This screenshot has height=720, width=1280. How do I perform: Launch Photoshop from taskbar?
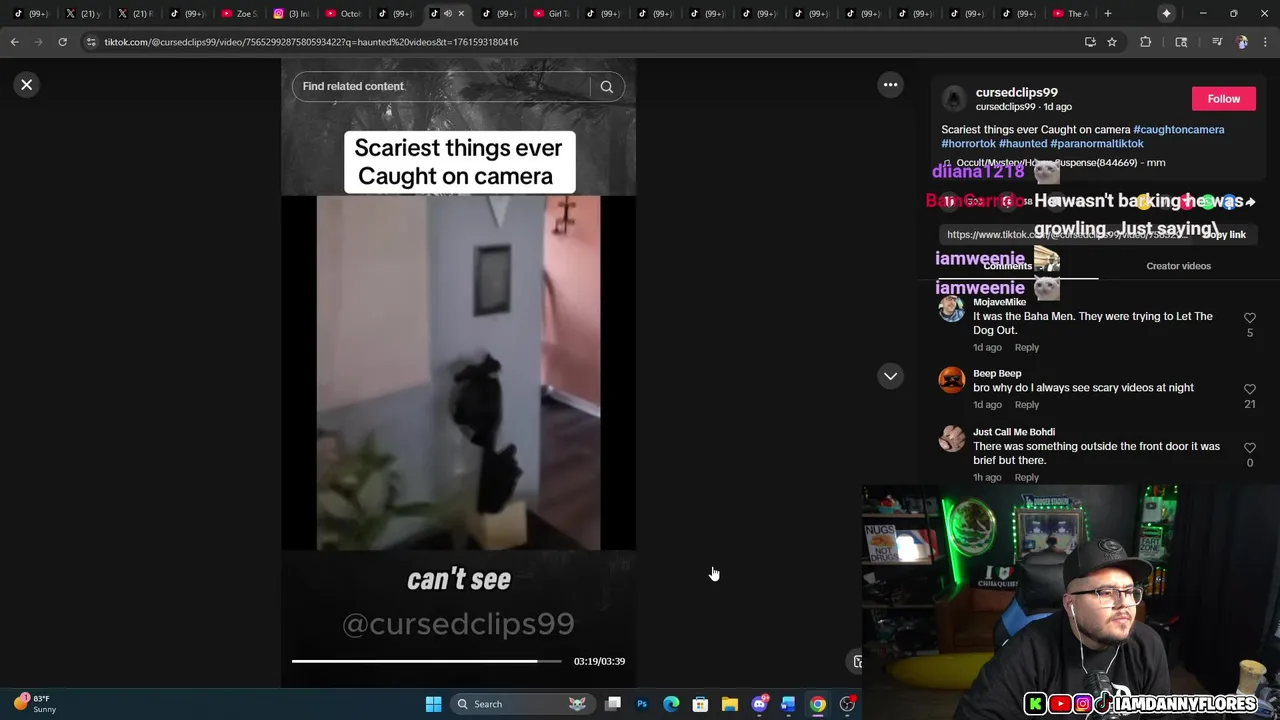[642, 704]
